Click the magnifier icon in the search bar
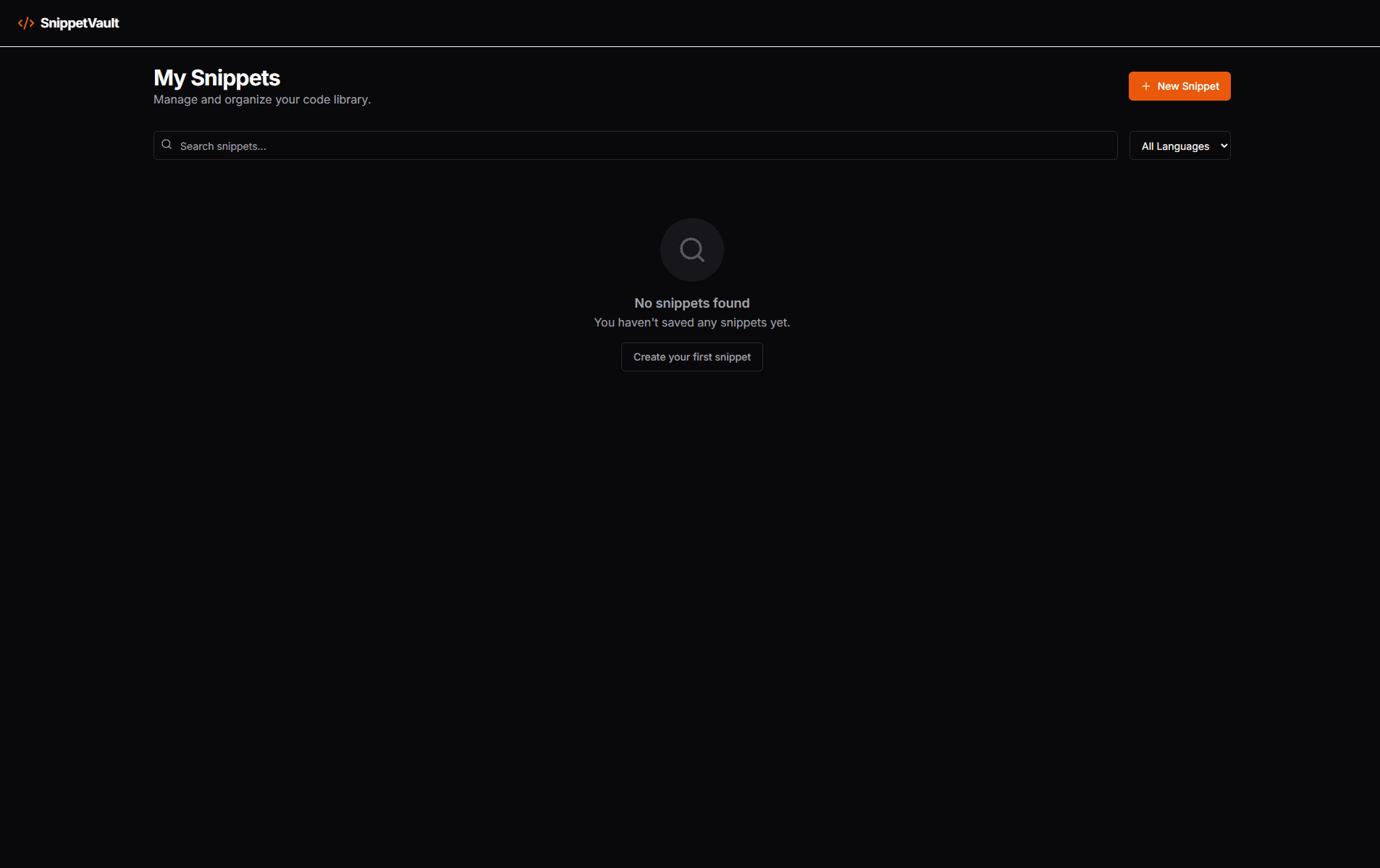The image size is (1380, 868). coord(167,145)
